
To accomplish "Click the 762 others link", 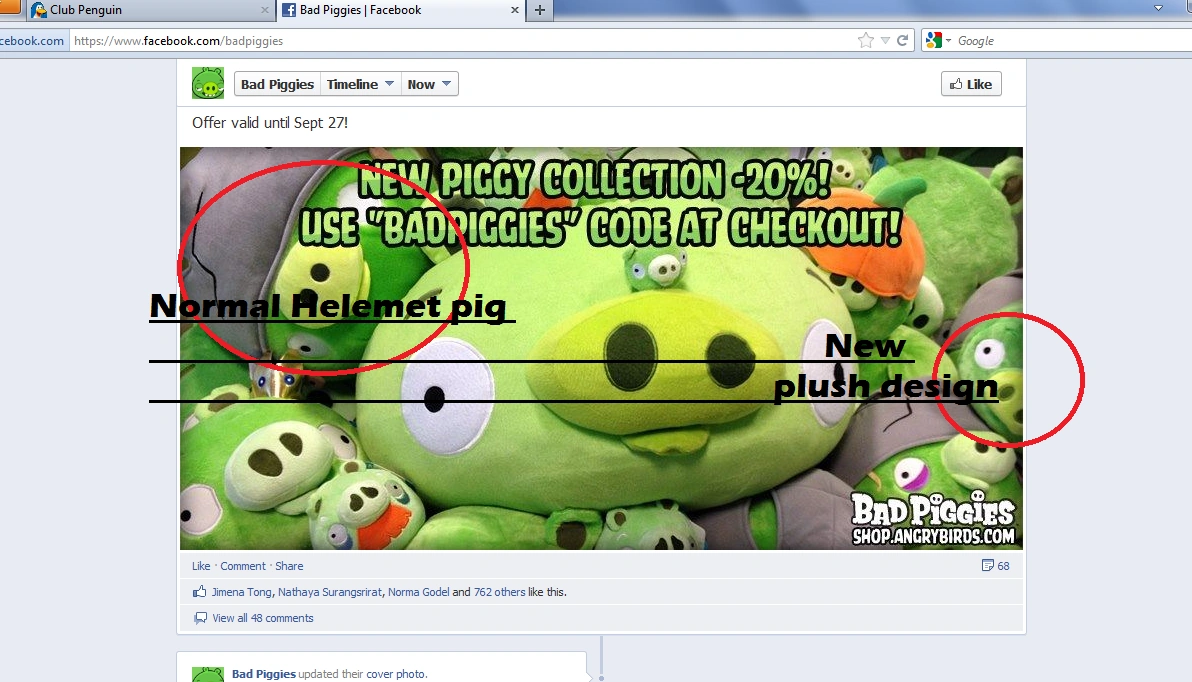I will click(x=499, y=592).
